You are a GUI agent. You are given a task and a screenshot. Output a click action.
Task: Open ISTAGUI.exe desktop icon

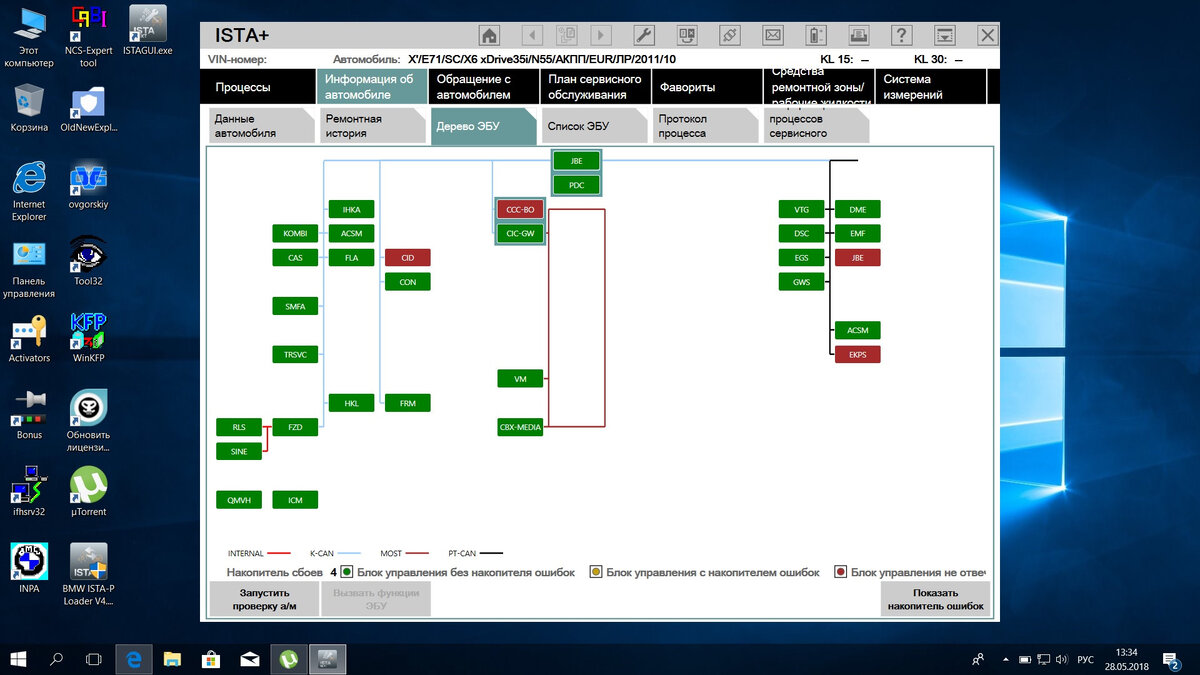pyautogui.click(x=147, y=30)
